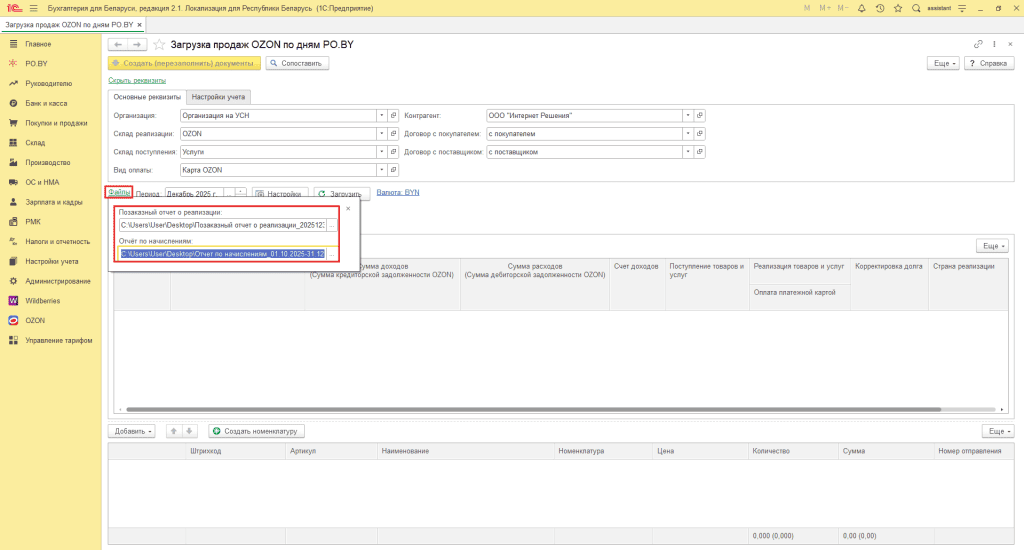The width and height of the screenshot is (1024, 550).
Task: Browse for Отчёт по начислениям file
Action: pos(332,253)
